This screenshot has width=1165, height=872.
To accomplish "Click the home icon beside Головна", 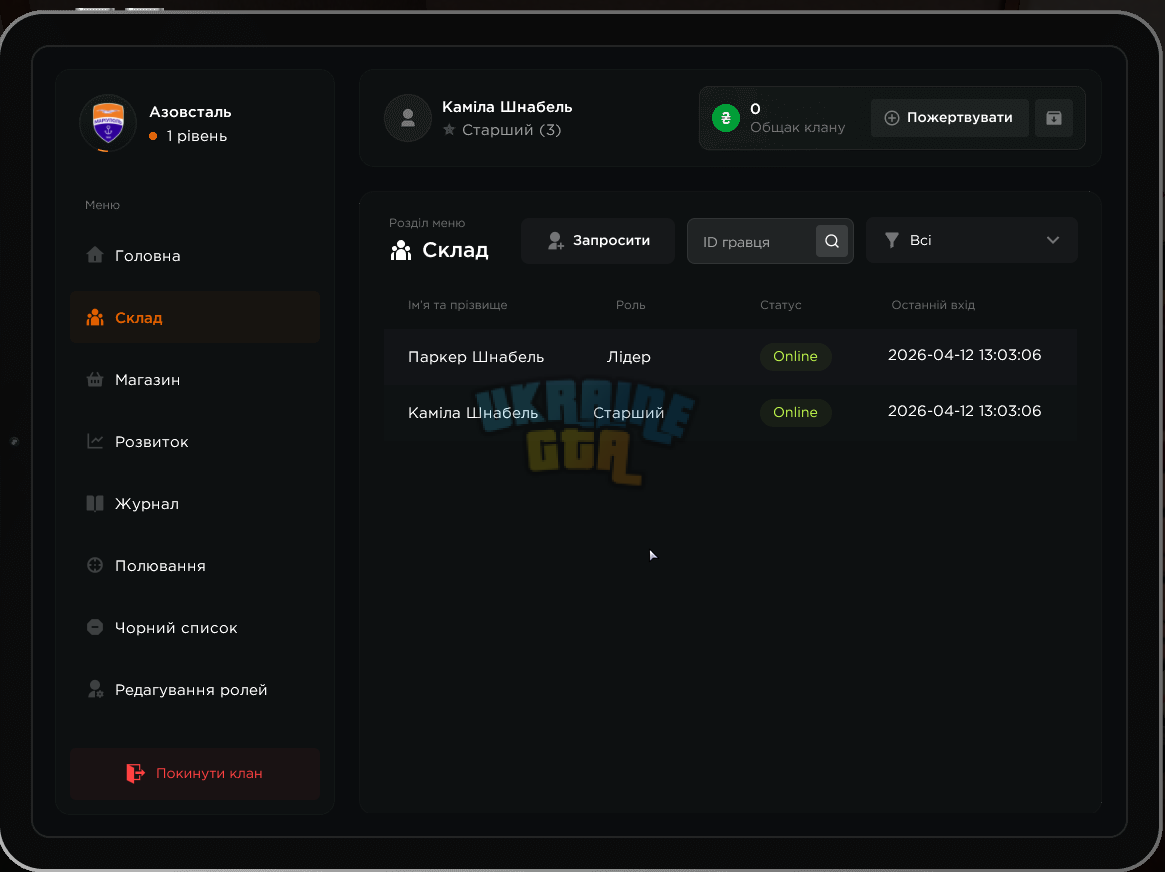I will pos(95,255).
